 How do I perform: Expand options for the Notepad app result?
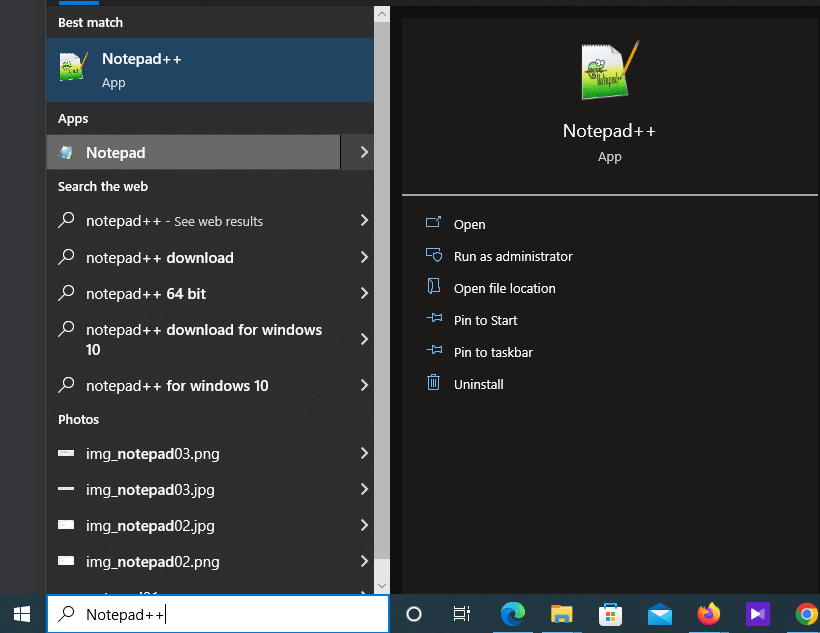coord(364,153)
